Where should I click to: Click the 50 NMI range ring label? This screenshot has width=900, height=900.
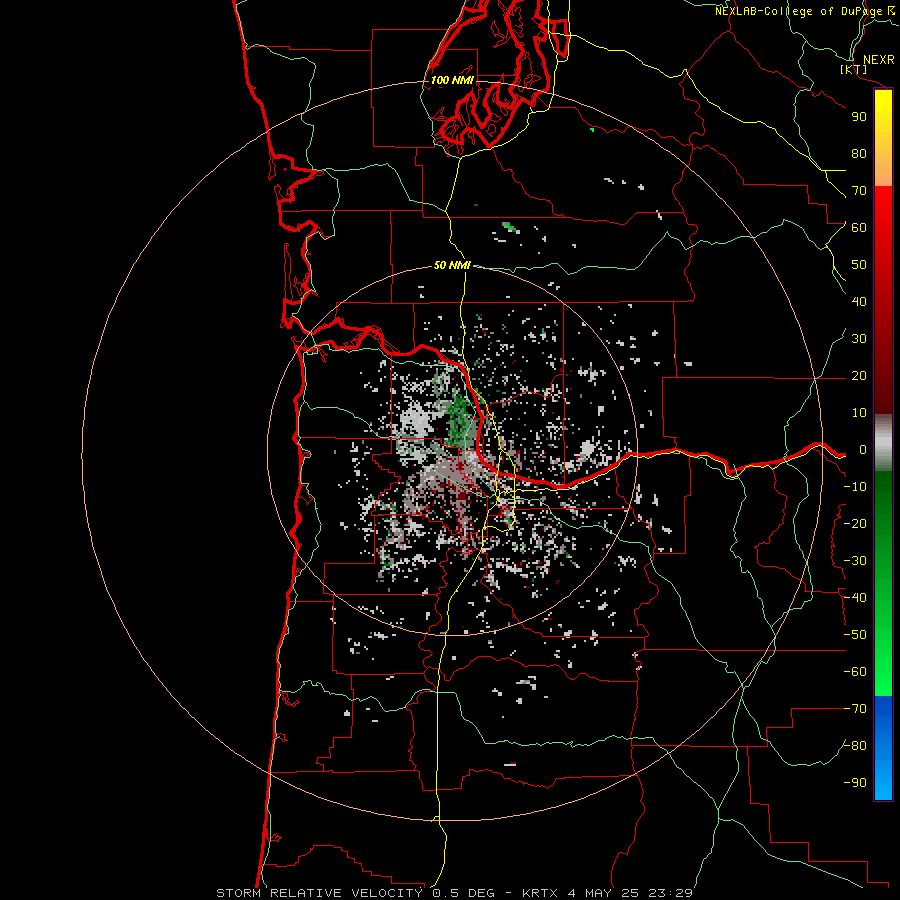452,265
